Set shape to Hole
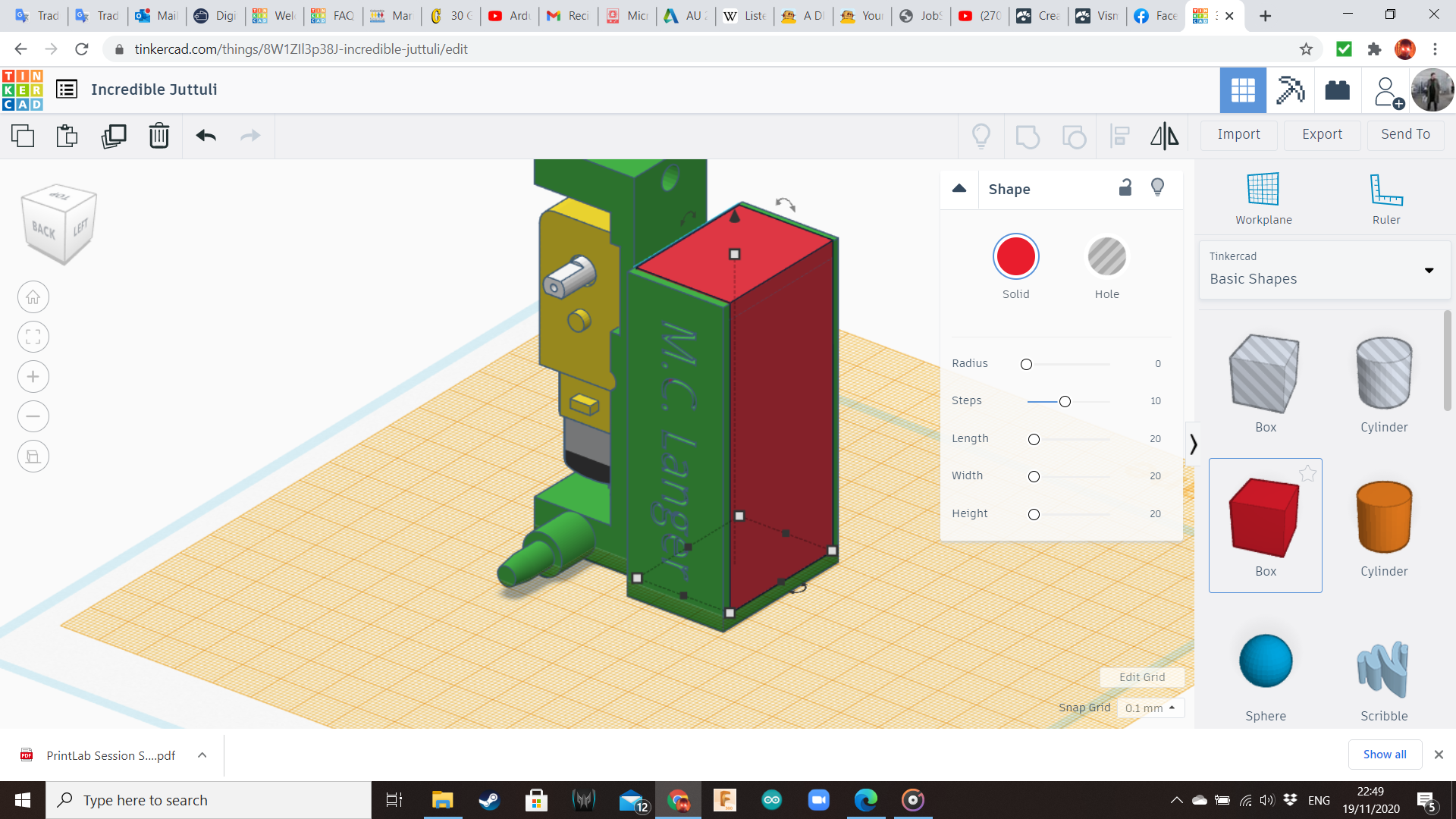 pos(1106,257)
